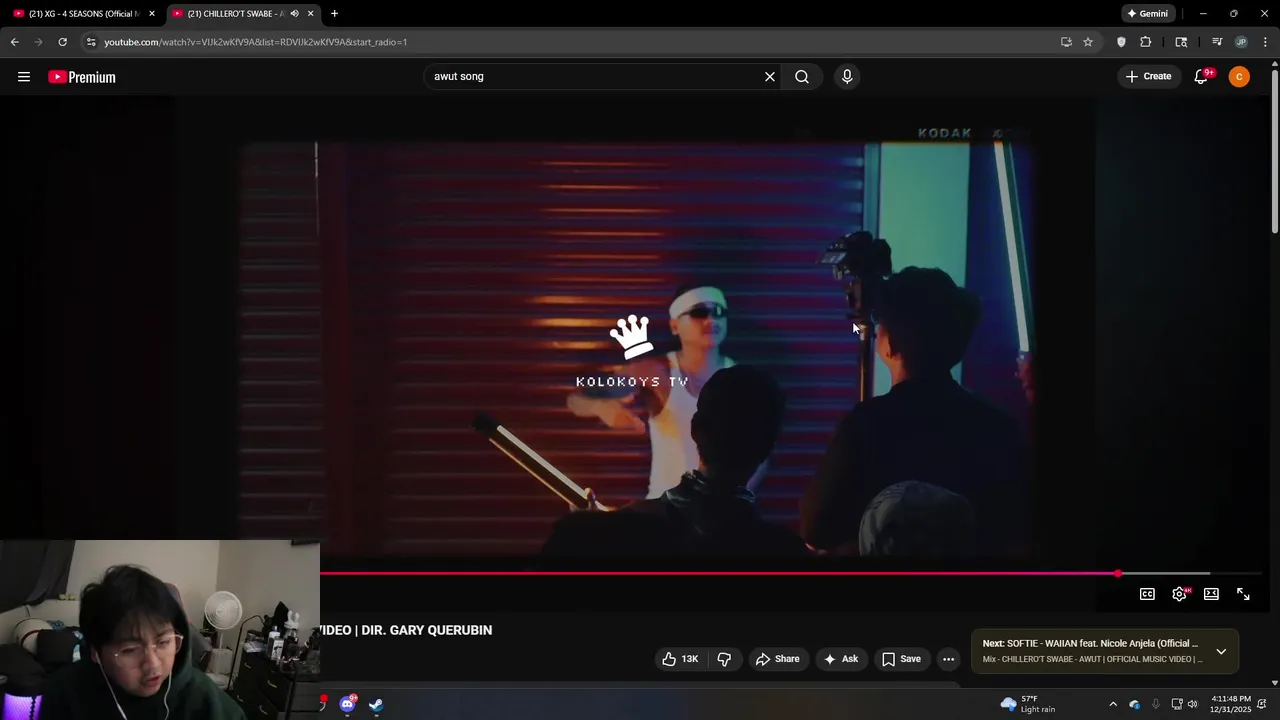1280x720 pixels.
Task: Submit search with the magnifier button
Action: [802, 77]
